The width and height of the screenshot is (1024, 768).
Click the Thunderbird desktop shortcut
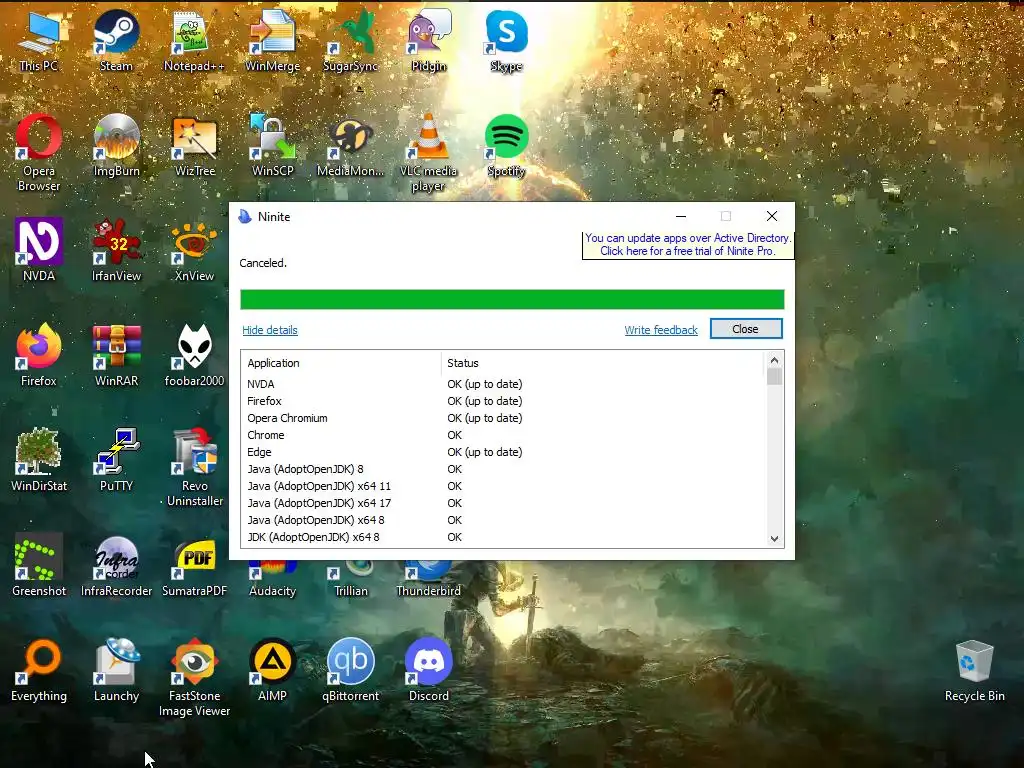coord(428,580)
